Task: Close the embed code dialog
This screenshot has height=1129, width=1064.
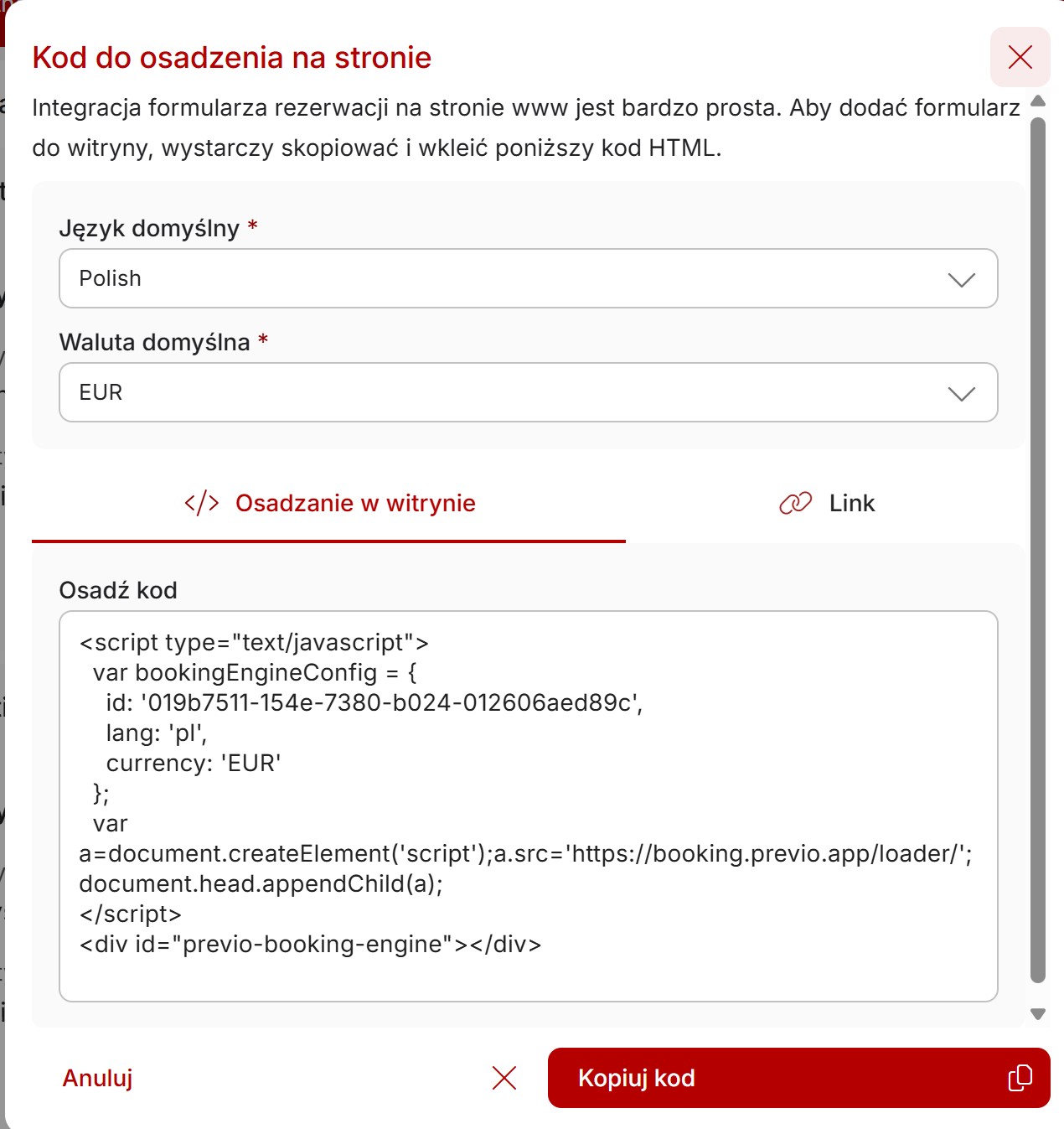Action: (x=1020, y=57)
